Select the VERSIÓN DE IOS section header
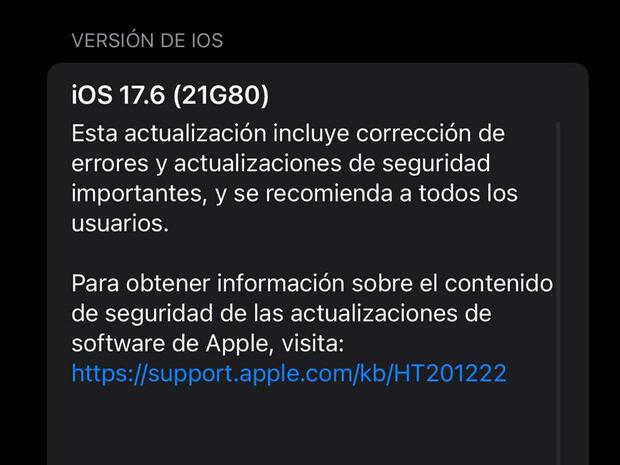Image resolution: width=620 pixels, height=465 pixels. (147, 40)
